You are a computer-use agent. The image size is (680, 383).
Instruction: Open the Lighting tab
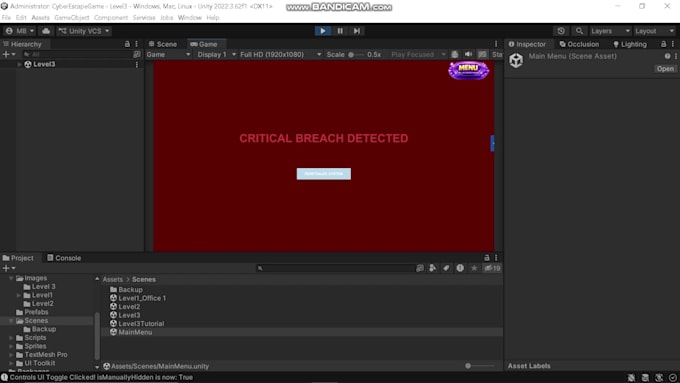coord(630,44)
